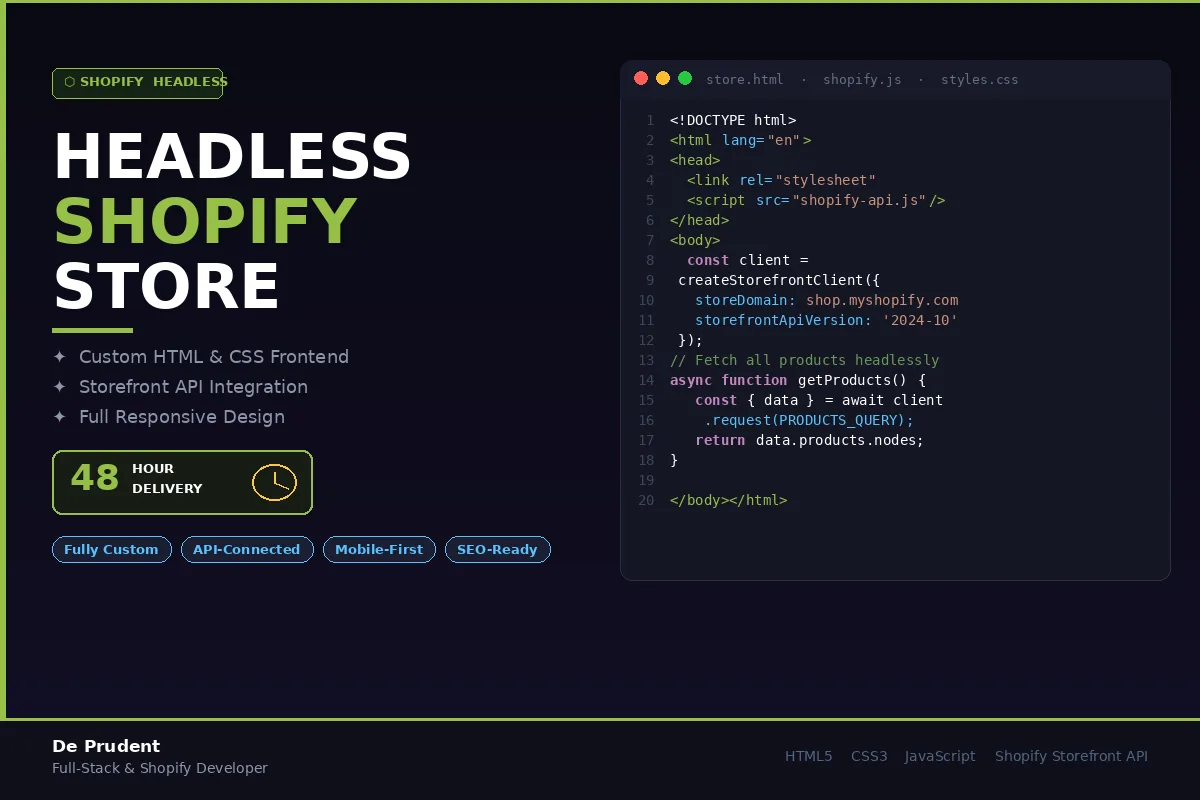Click the HEADLESS headline word
This screenshot has width=1200, height=800.
pos(232,157)
